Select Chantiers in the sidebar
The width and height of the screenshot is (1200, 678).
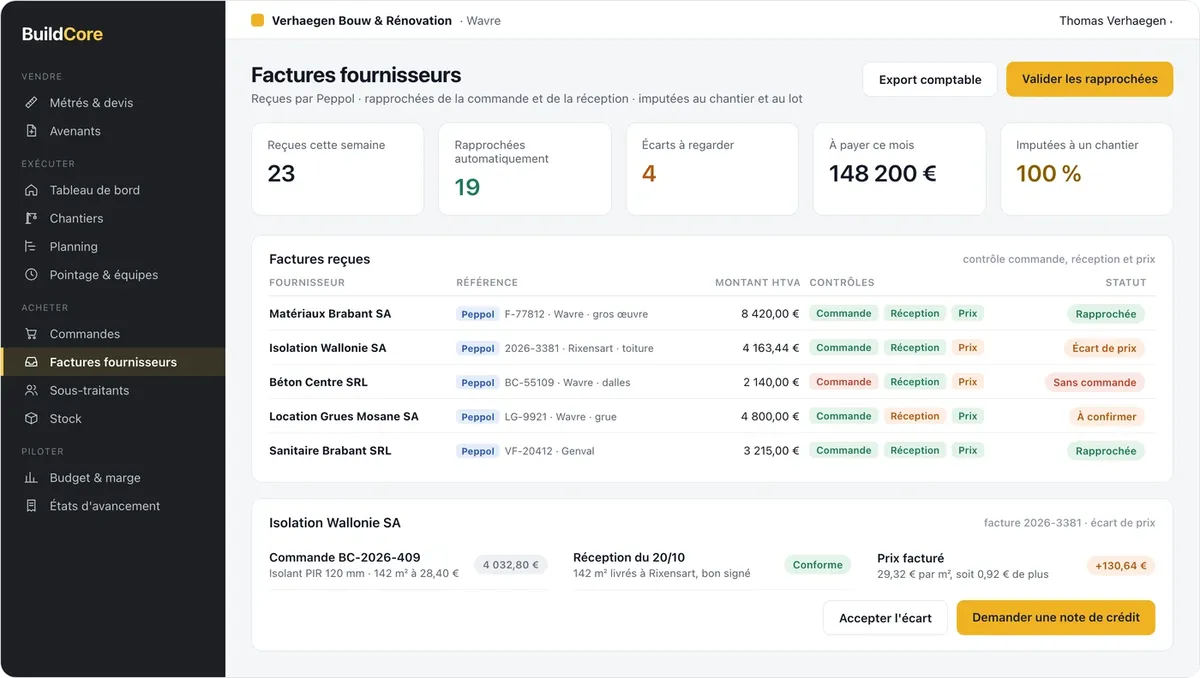click(112, 218)
